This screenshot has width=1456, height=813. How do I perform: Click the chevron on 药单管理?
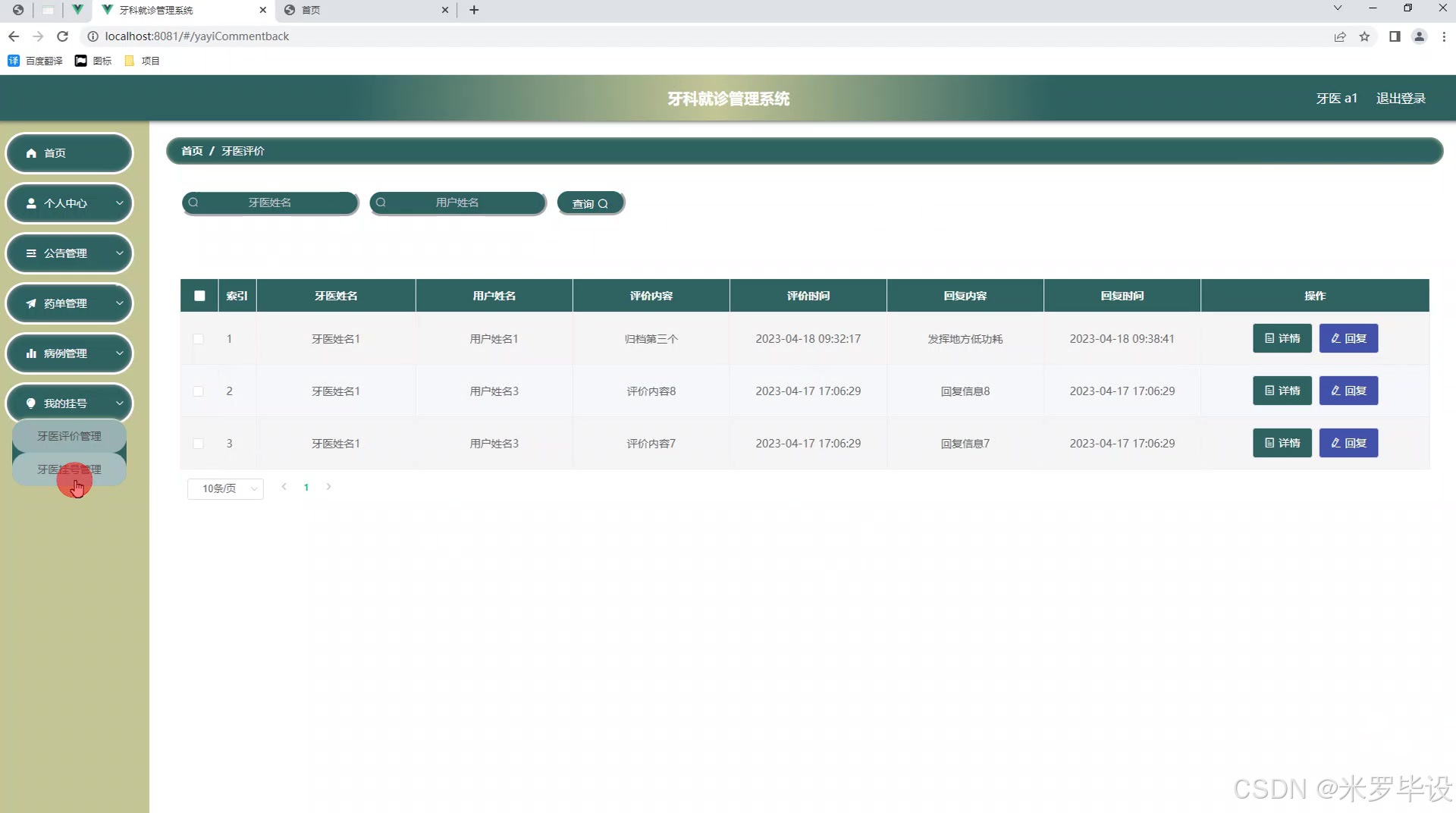119,303
